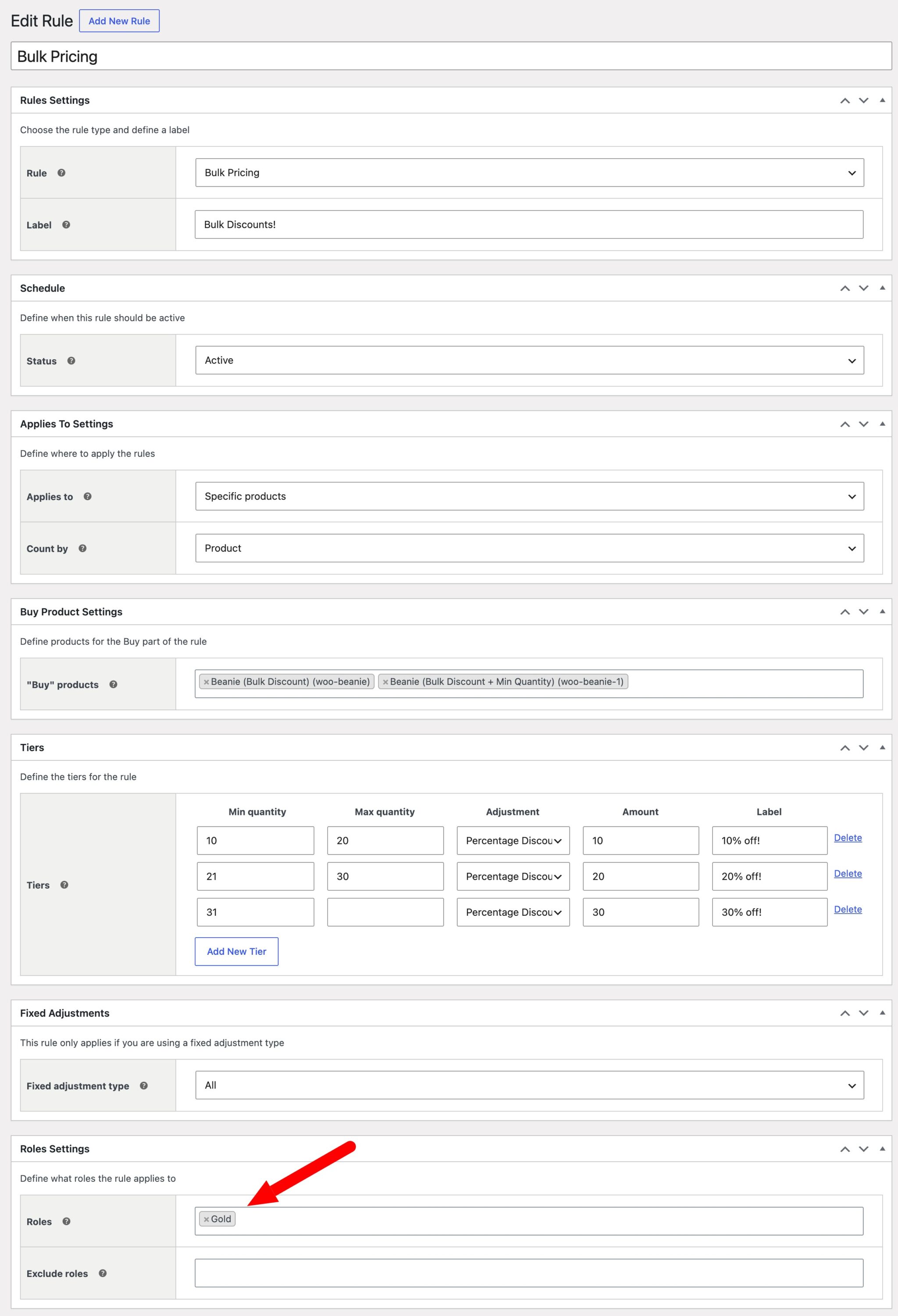Image resolution: width=898 pixels, height=1316 pixels.
Task: Open the Rule type dropdown (Bulk Pricing)
Action: click(529, 173)
